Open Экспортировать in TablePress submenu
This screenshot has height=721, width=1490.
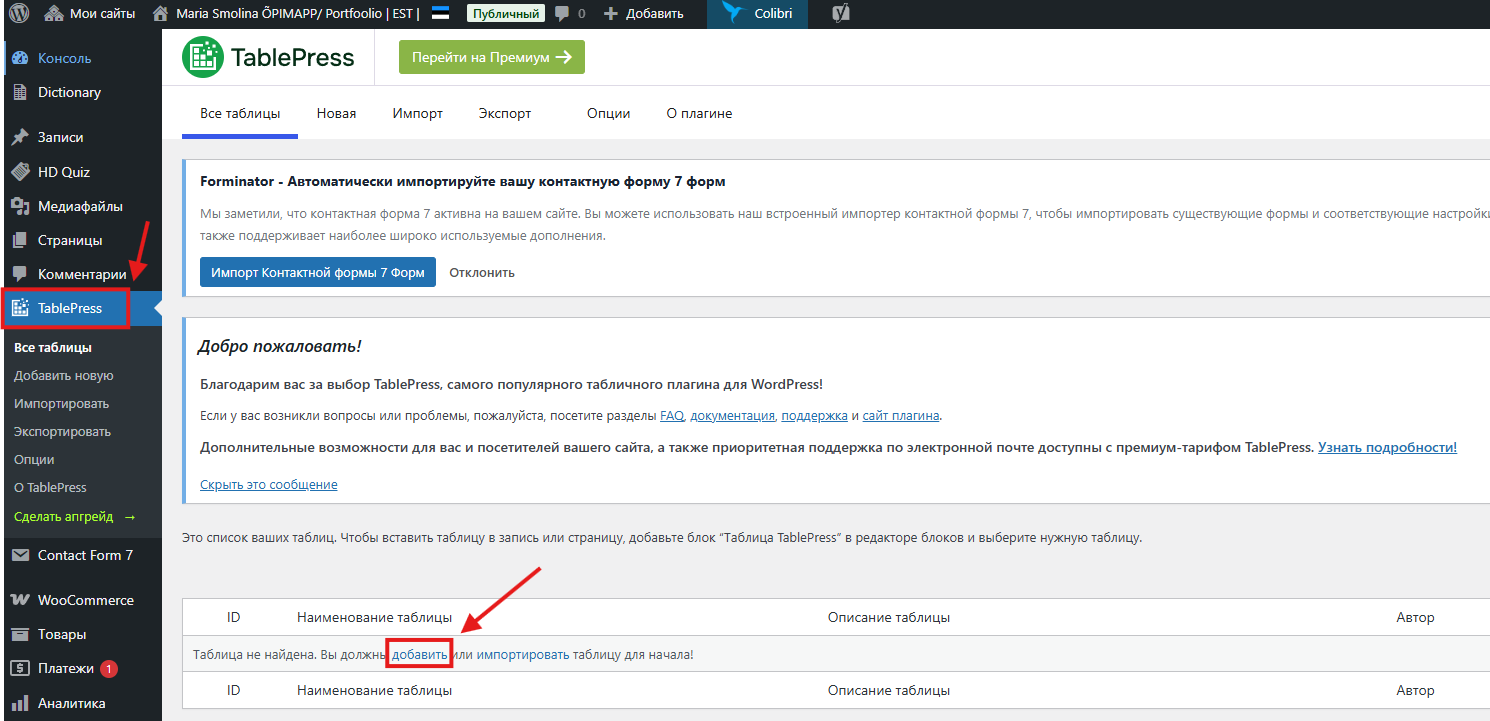[63, 432]
